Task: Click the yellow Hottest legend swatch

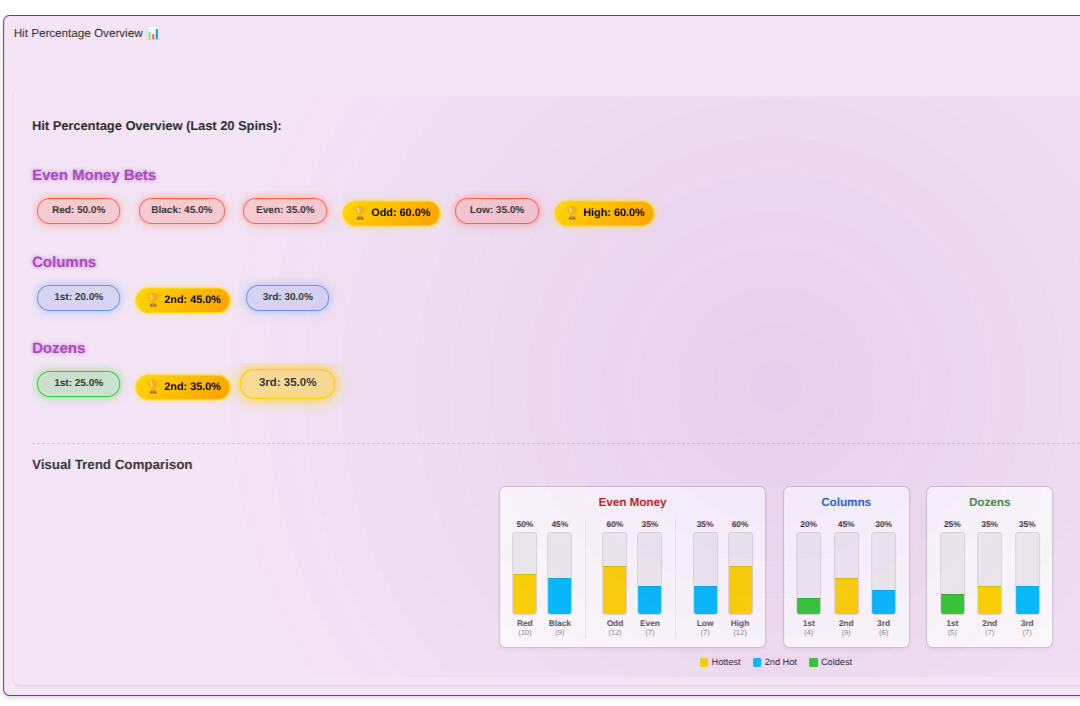Action: 704,662
